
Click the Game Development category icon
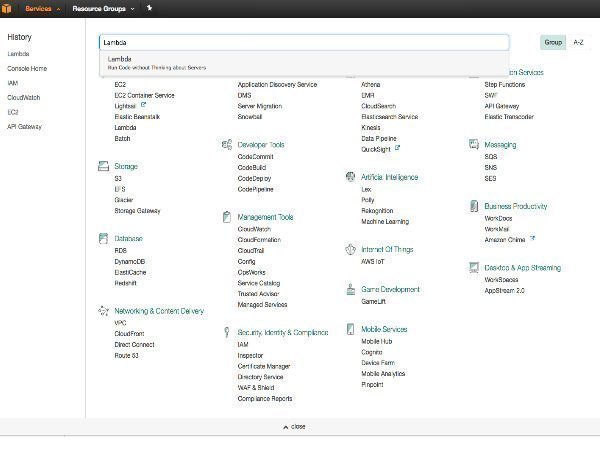pyautogui.click(x=351, y=289)
